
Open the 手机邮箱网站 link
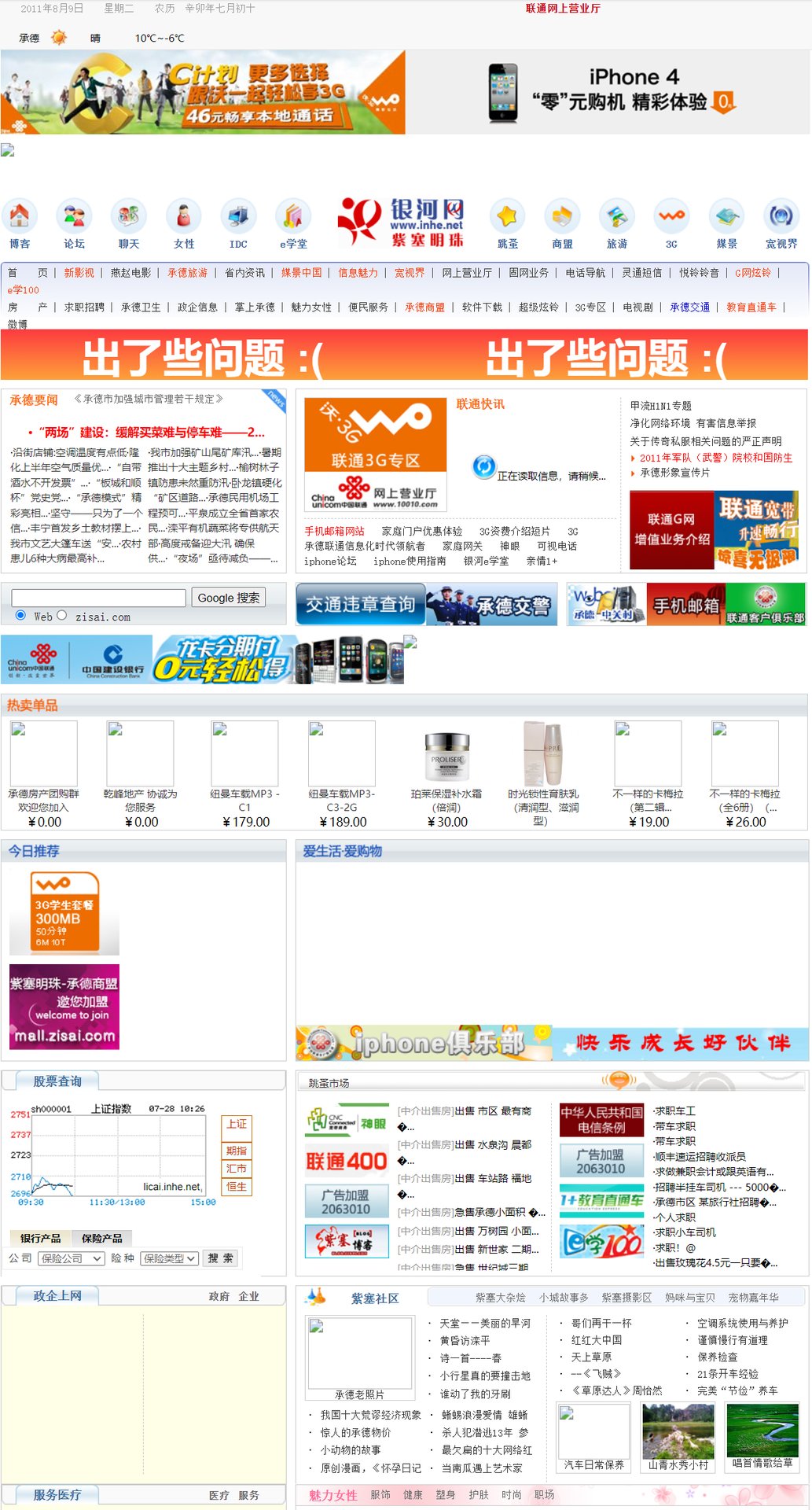click(x=335, y=532)
